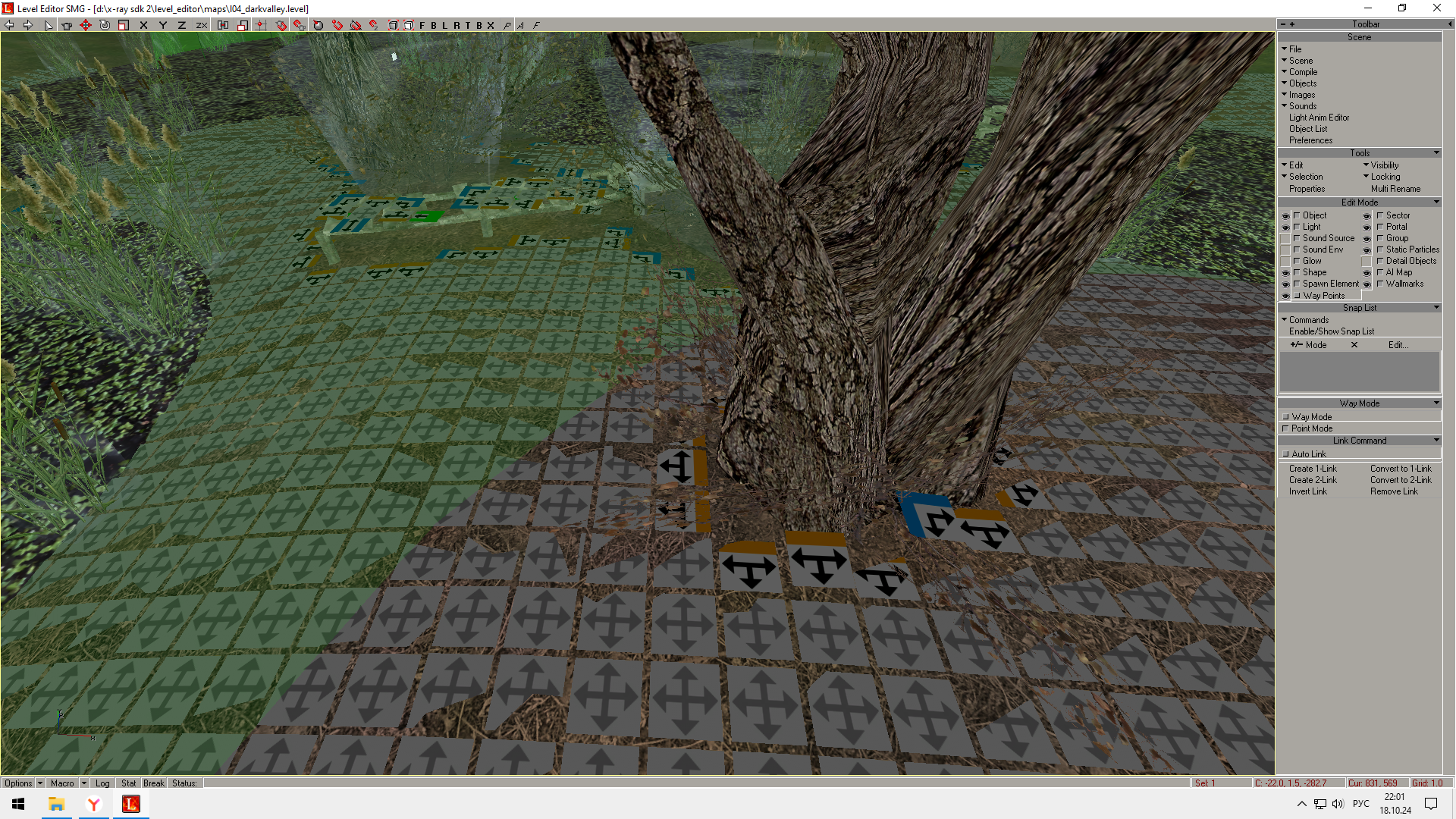Image resolution: width=1456 pixels, height=819 pixels.
Task: Open Light Anim Editor
Action: pyautogui.click(x=1319, y=118)
